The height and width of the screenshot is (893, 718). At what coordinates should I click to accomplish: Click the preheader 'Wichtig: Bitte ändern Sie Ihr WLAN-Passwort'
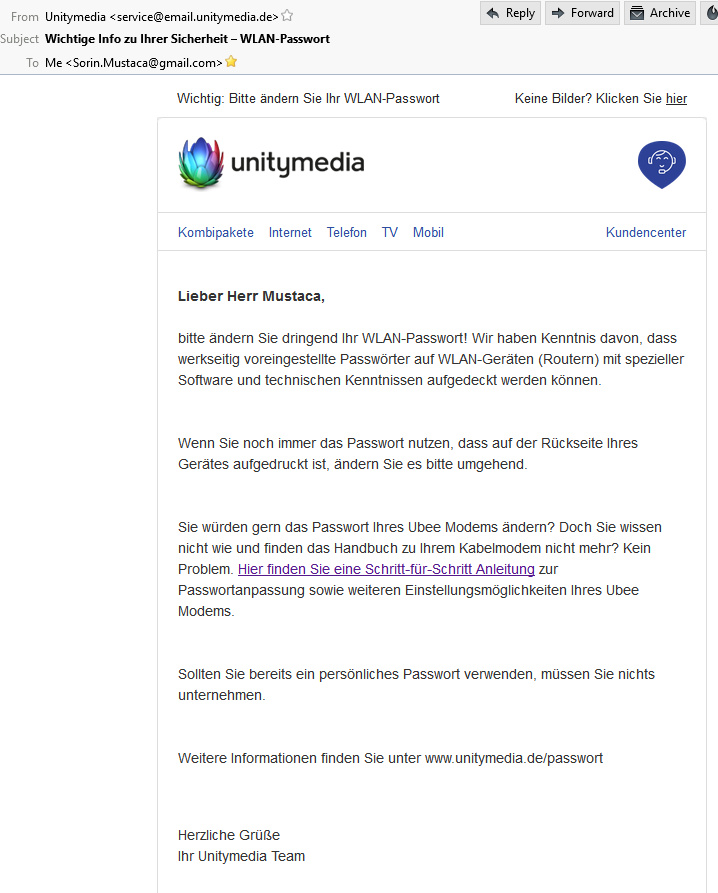click(x=308, y=99)
